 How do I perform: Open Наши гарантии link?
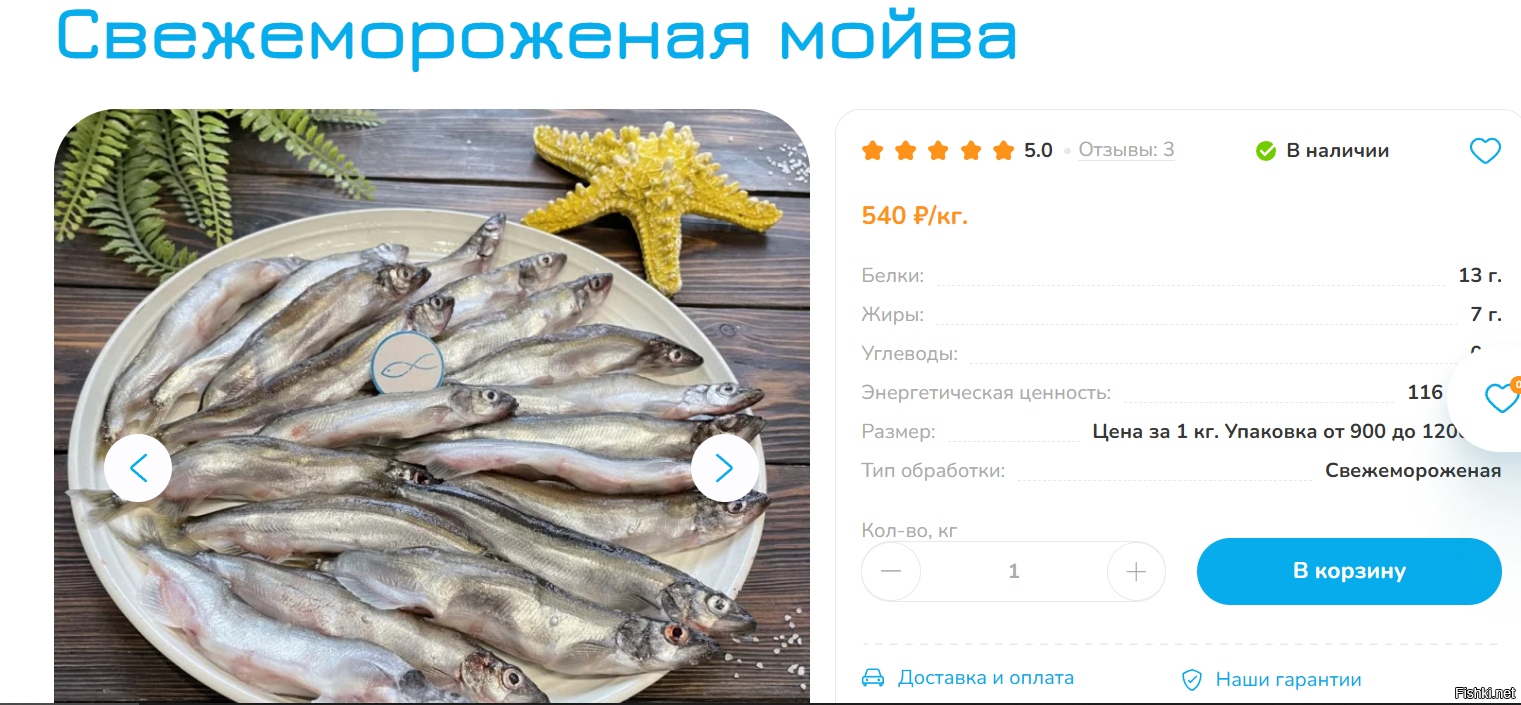click(x=1289, y=680)
